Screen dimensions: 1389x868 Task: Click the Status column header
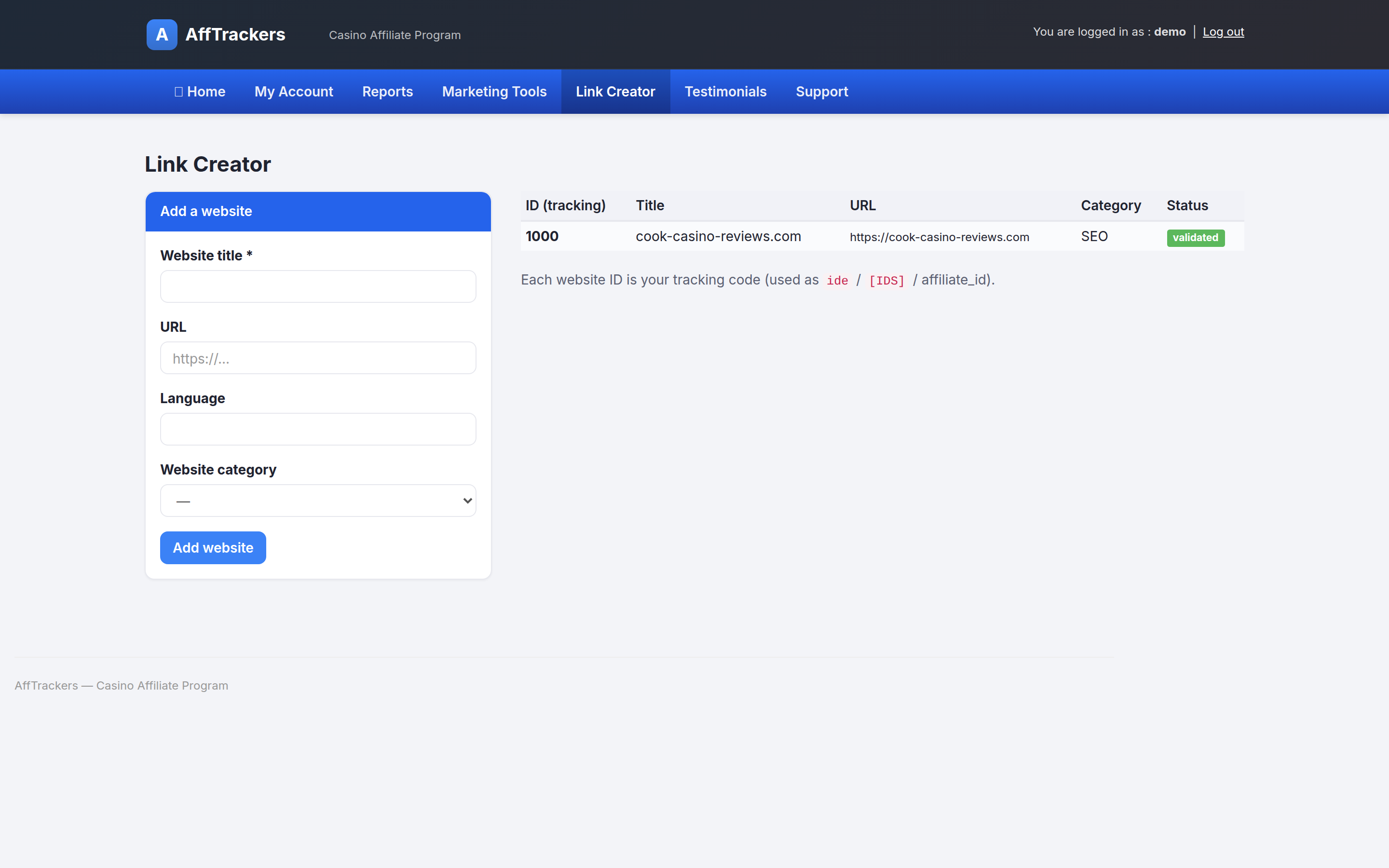coord(1187,205)
